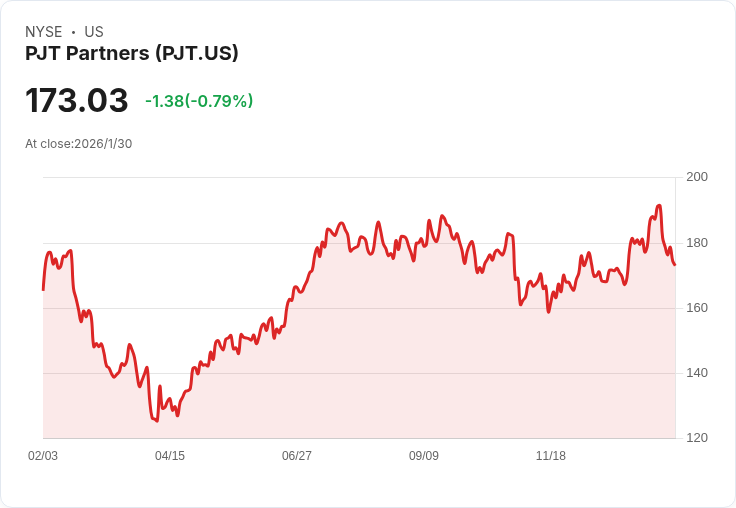Viewport: 736px width, 508px height.
Task: Click the -1.38(-0.79%) price change
Action: click(x=199, y=101)
